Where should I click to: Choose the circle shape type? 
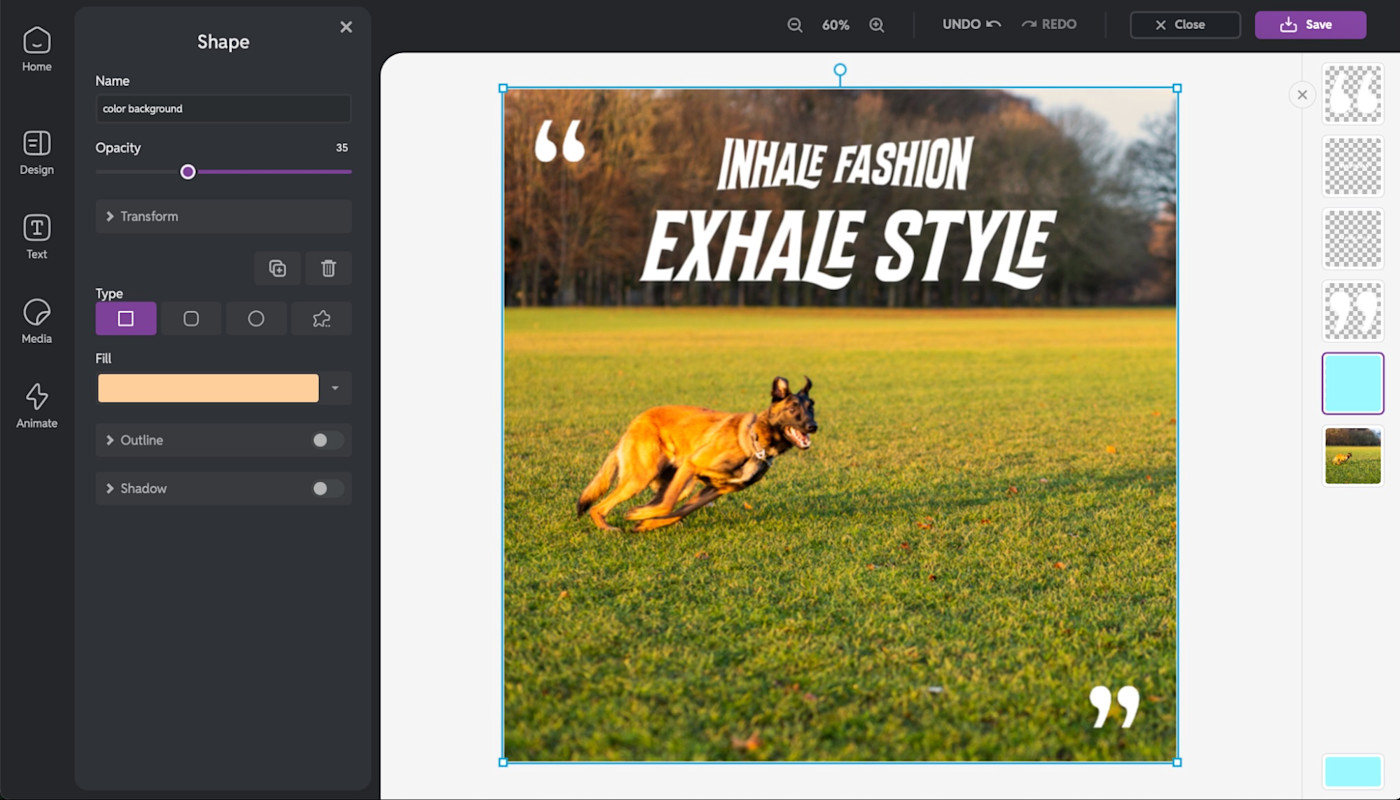(256, 318)
